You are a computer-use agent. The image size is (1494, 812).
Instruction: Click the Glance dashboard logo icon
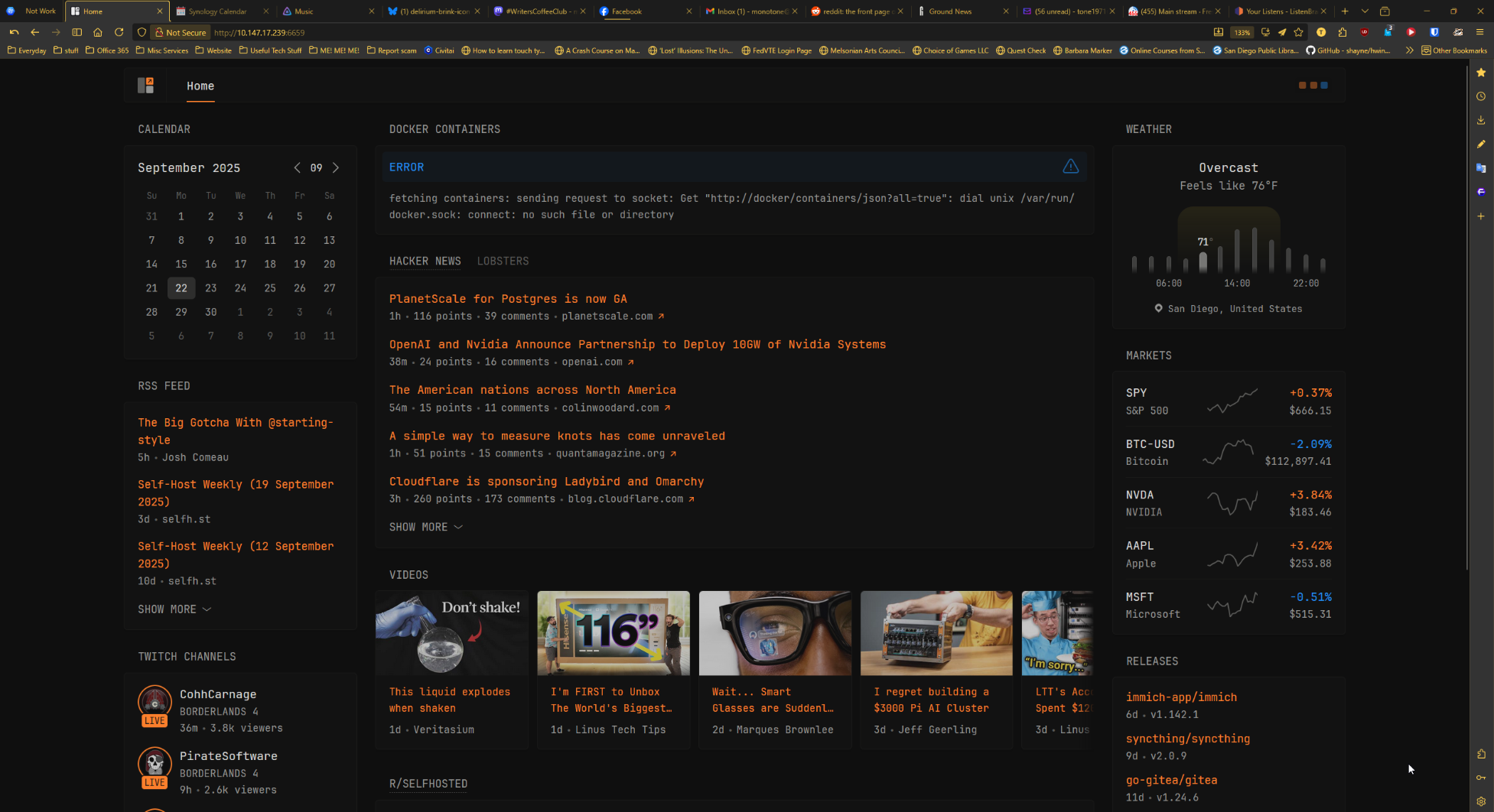[145, 86]
